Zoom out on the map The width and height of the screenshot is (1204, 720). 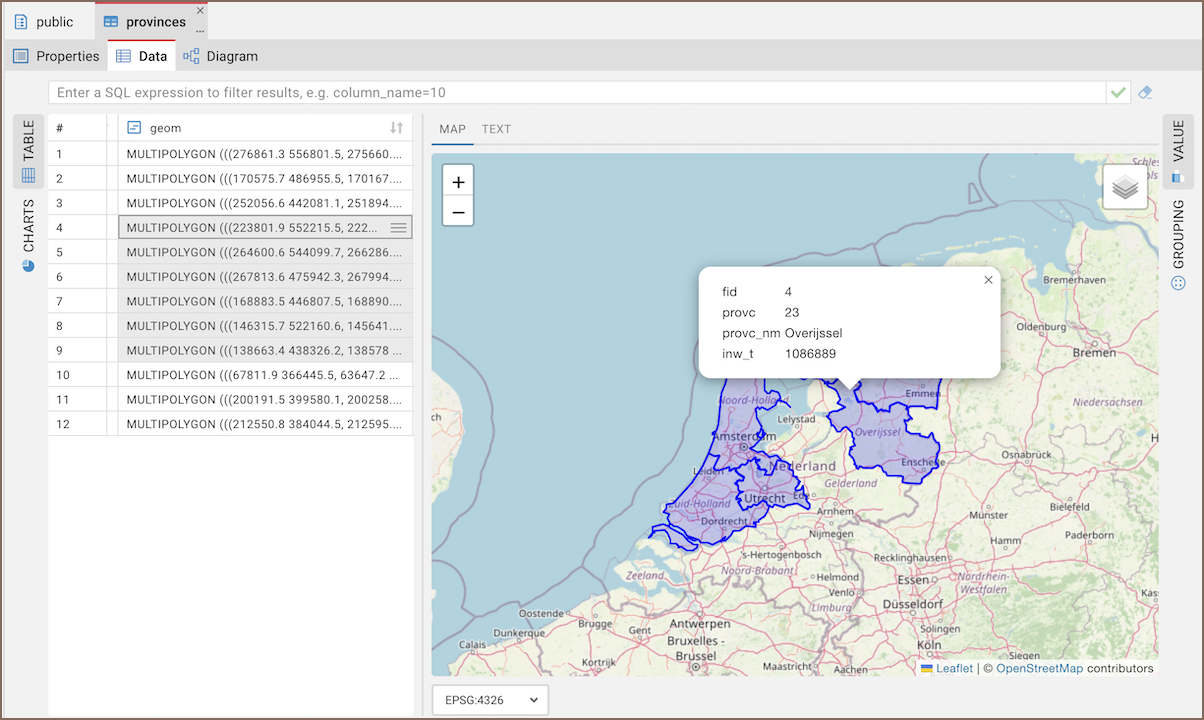[x=458, y=211]
